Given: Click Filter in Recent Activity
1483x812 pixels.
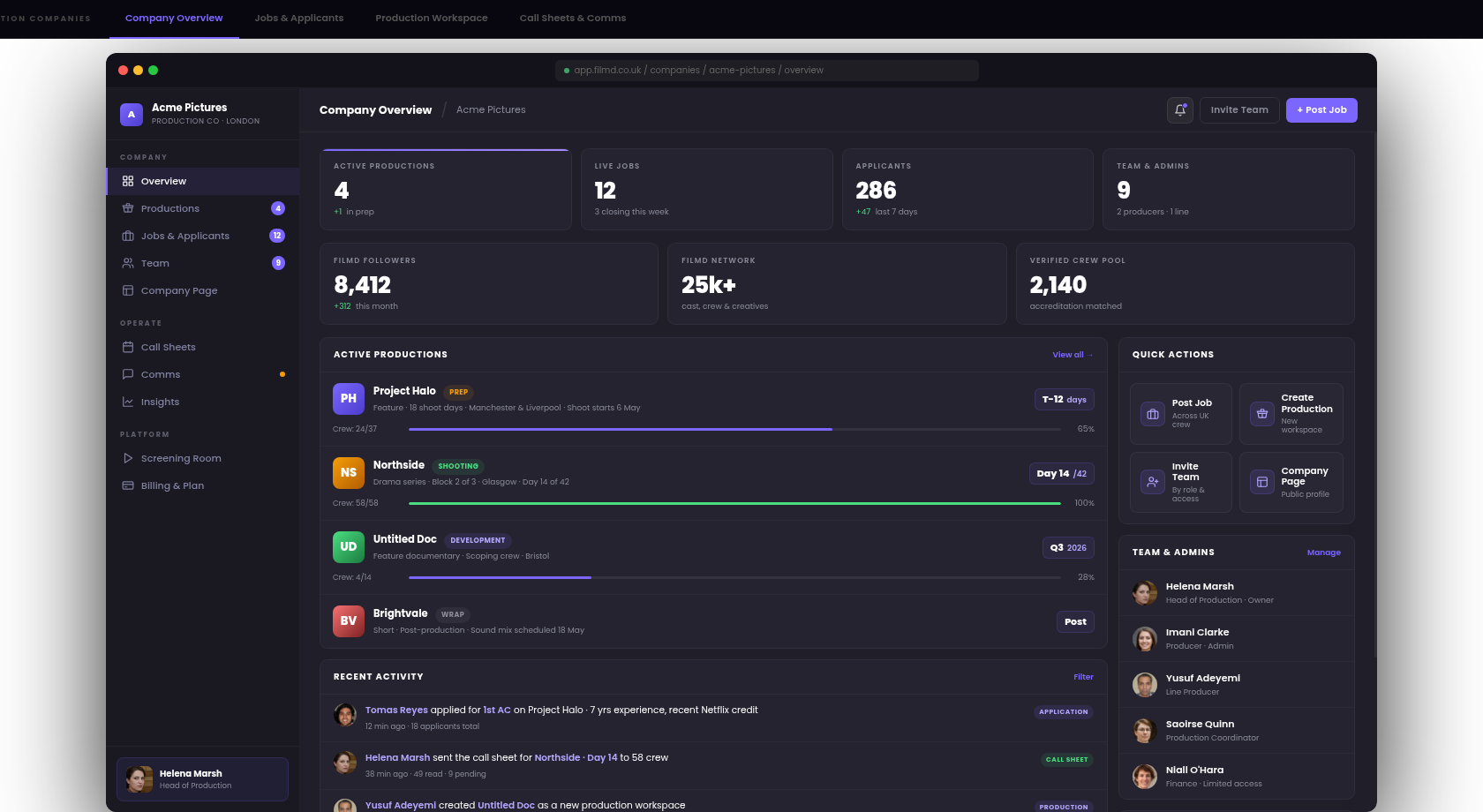Looking at the screenshot, I should pos(1083,677).
